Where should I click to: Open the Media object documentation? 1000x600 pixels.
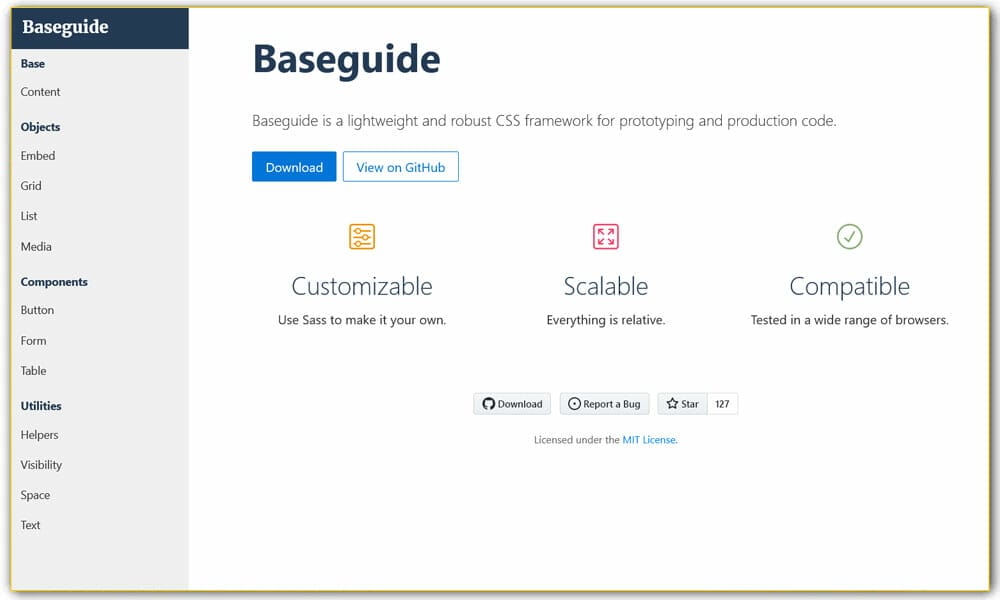pos(36,246)
